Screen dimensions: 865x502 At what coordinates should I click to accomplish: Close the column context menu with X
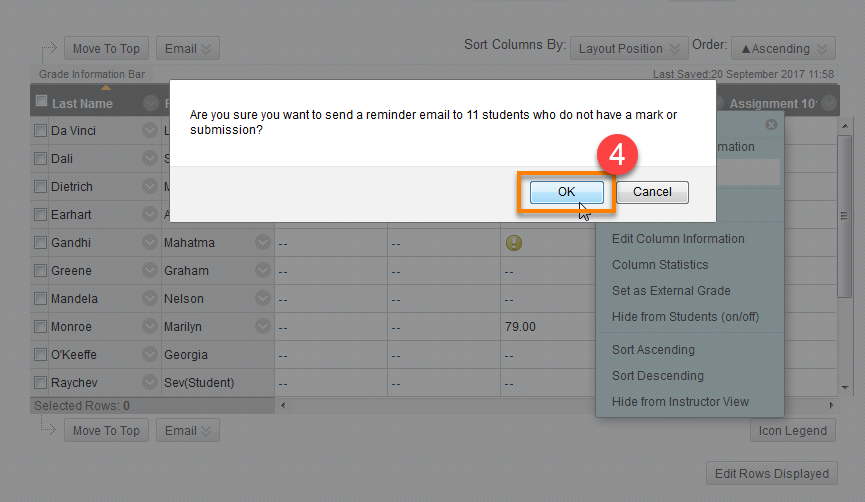click(x=771, y=125)
